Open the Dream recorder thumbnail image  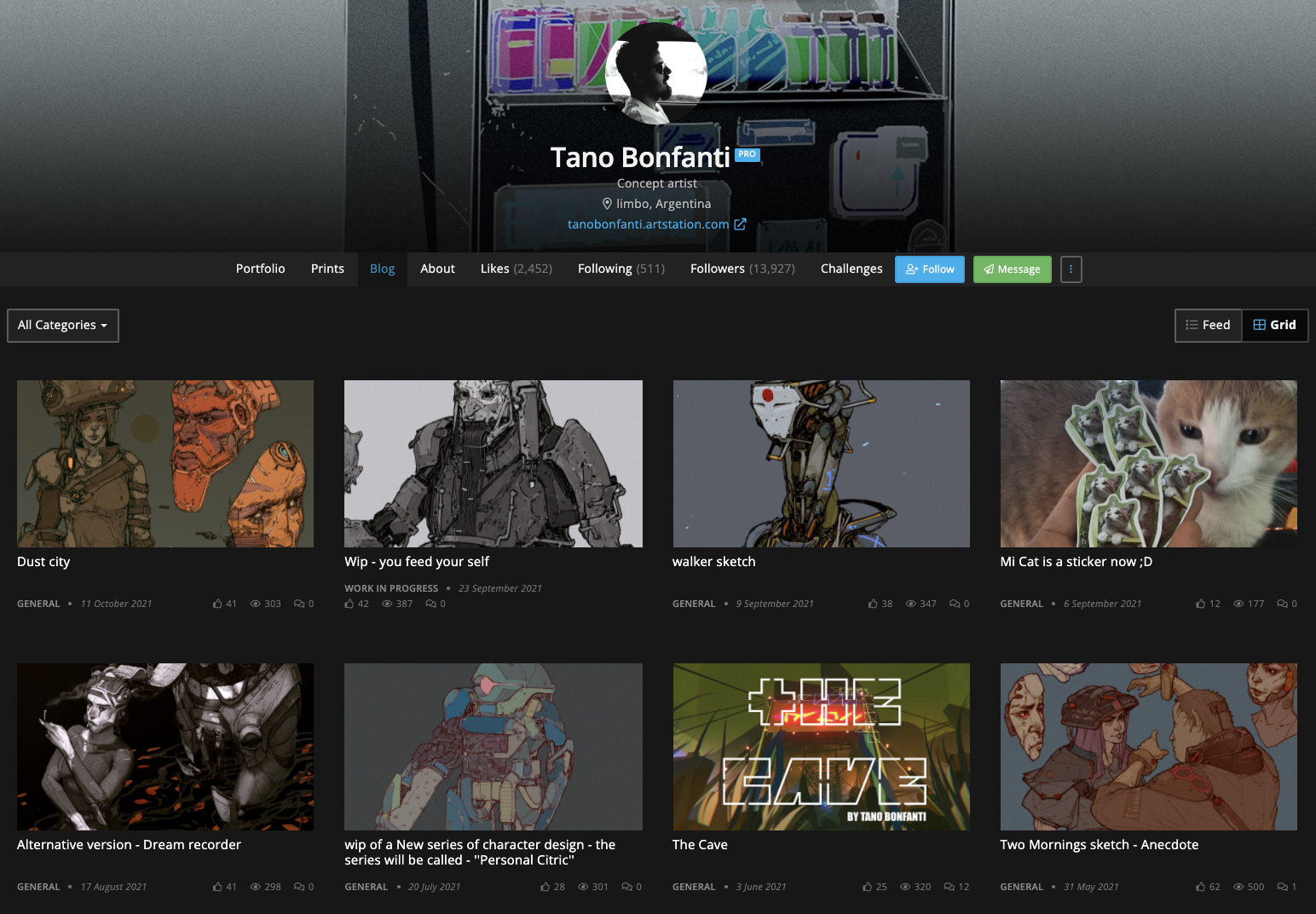(x=165, y=747)
